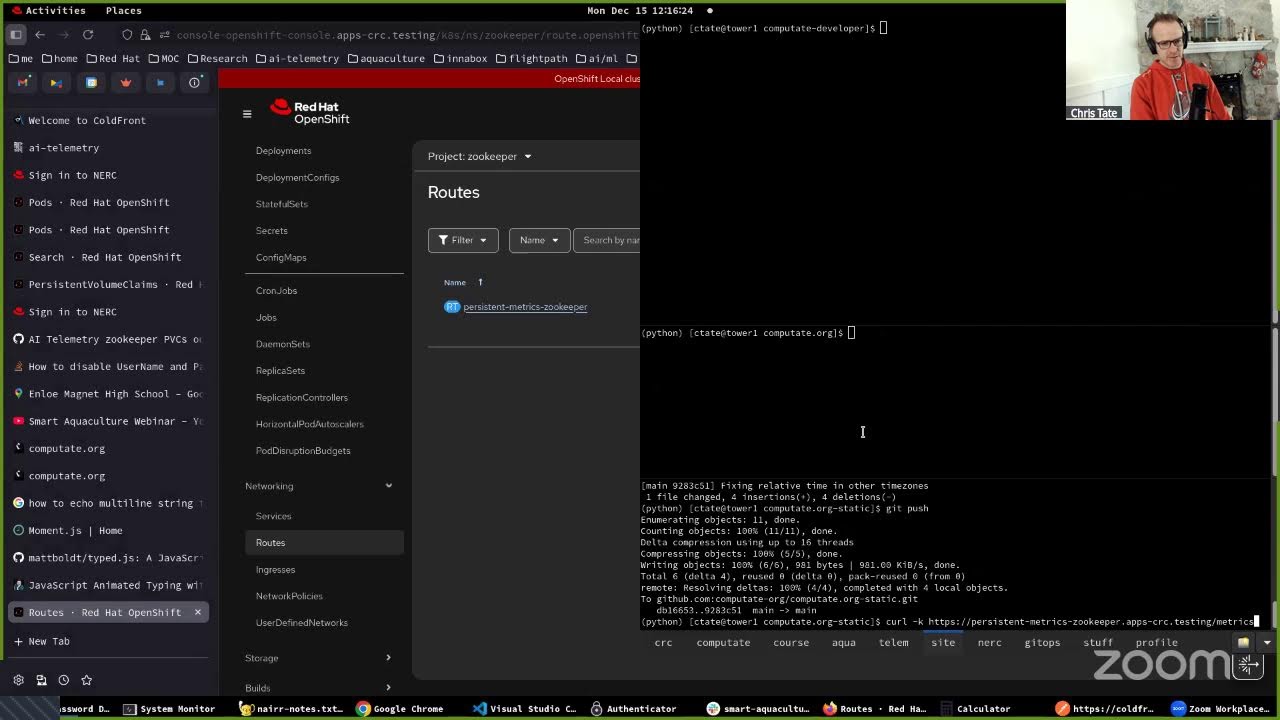The width and height of the screenshot is (1280, 720).
Task: Open the flightpath bookmarks folder
Action: [x=532, y=59]
